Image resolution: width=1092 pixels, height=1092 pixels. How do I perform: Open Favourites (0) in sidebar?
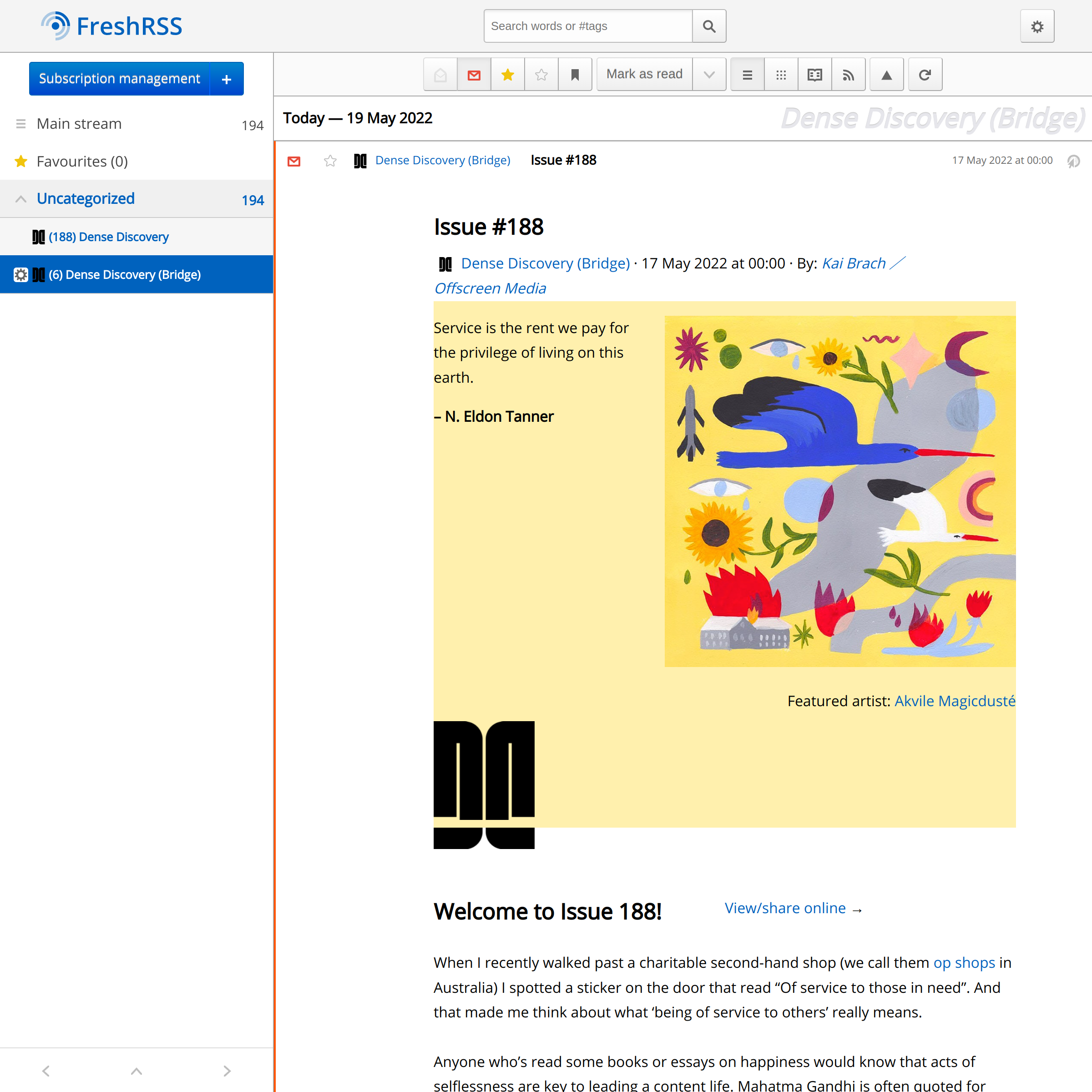pyautogui.click(x=82, y=162)
